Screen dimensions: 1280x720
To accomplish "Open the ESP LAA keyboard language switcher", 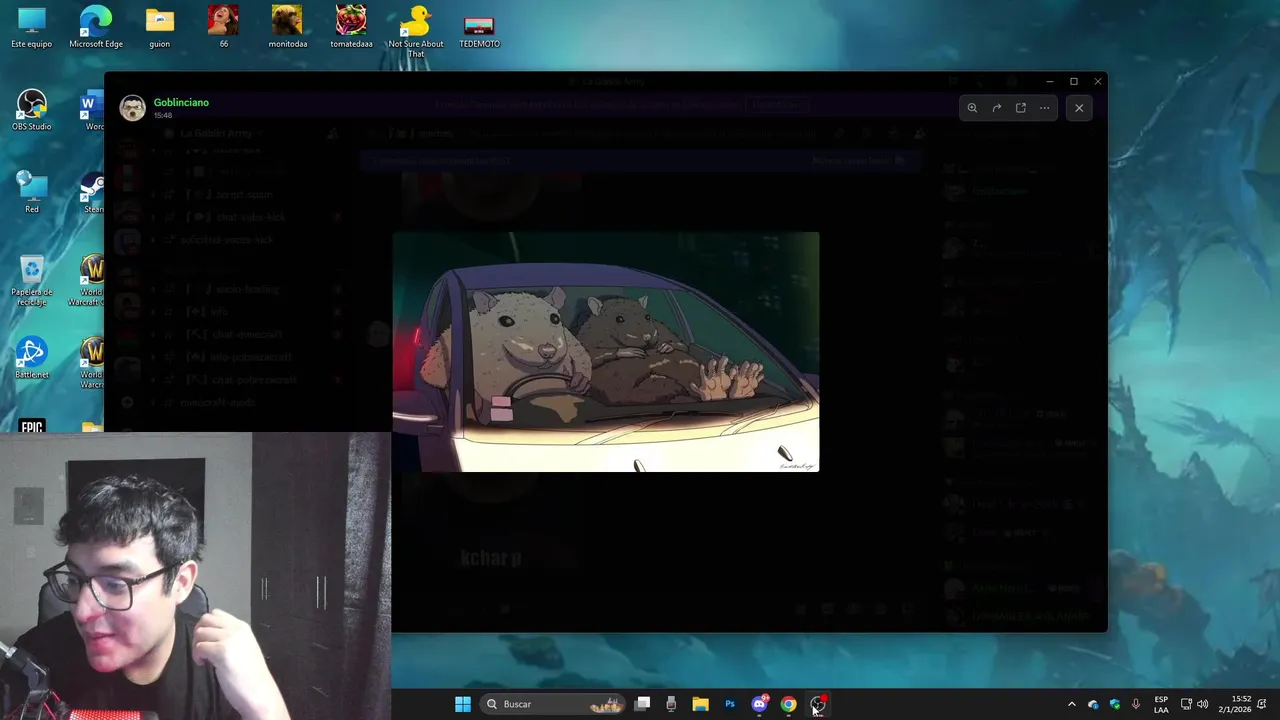I will tap(1161, 704).
